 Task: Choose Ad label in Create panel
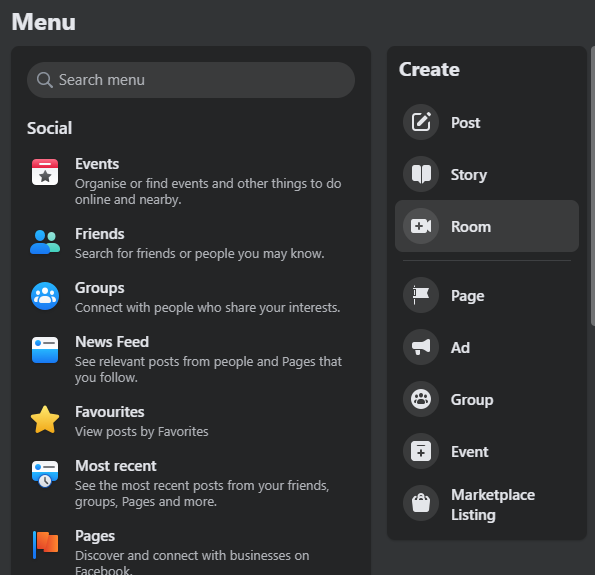point(460,348)
